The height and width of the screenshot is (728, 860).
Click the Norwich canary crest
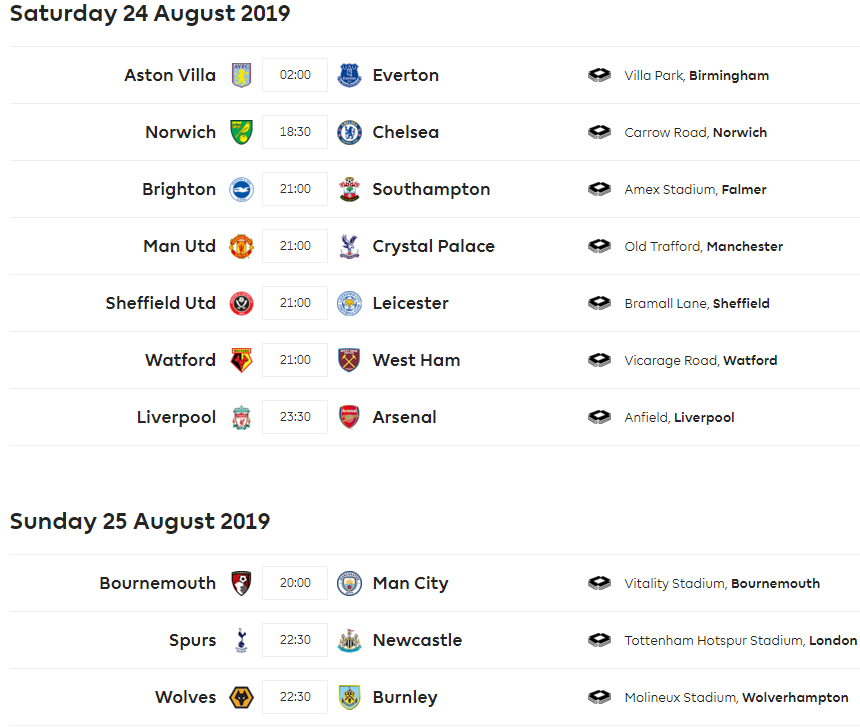(x=241, y=132)
